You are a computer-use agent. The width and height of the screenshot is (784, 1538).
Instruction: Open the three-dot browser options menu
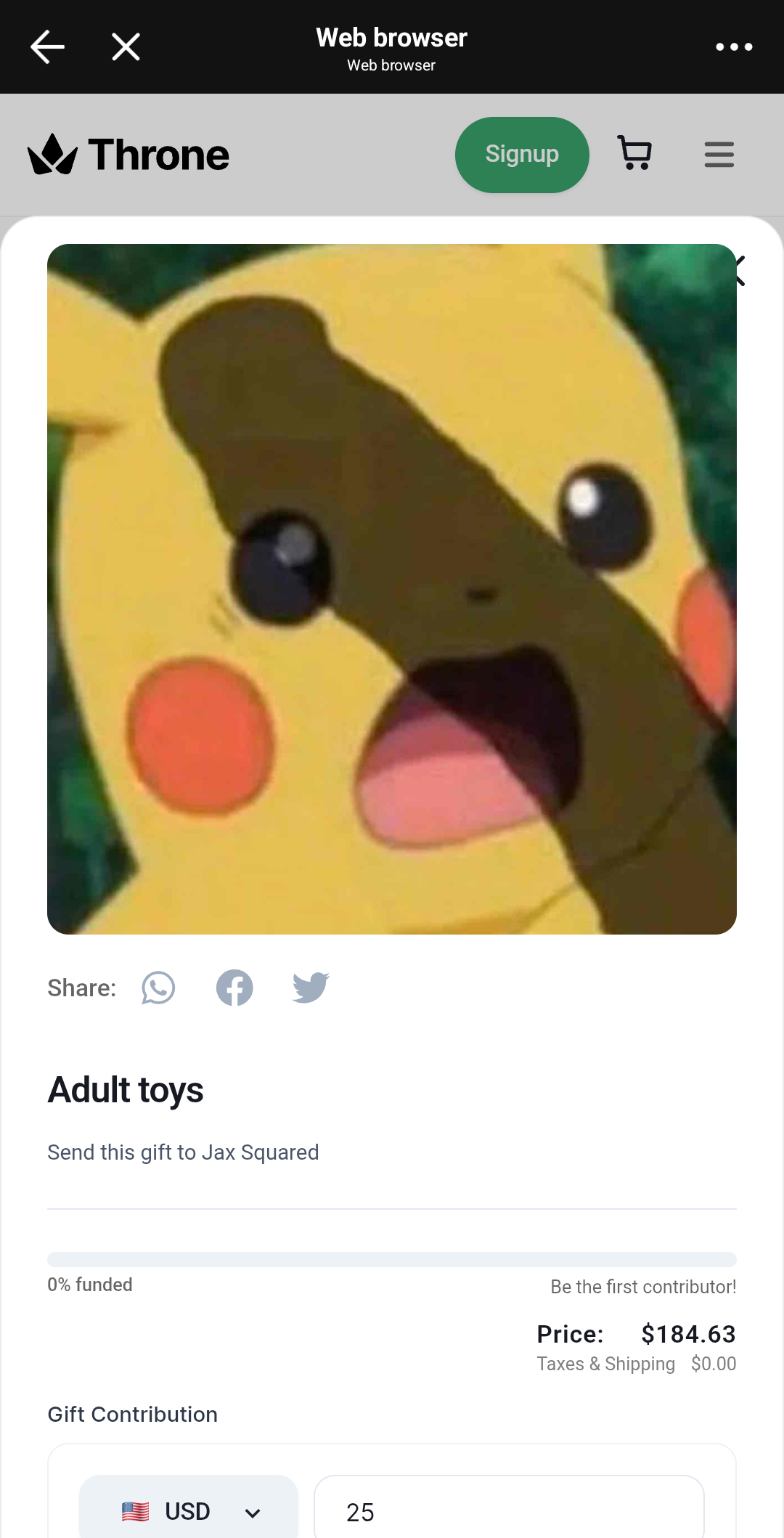pyautogui.click(x=734, y=47)
